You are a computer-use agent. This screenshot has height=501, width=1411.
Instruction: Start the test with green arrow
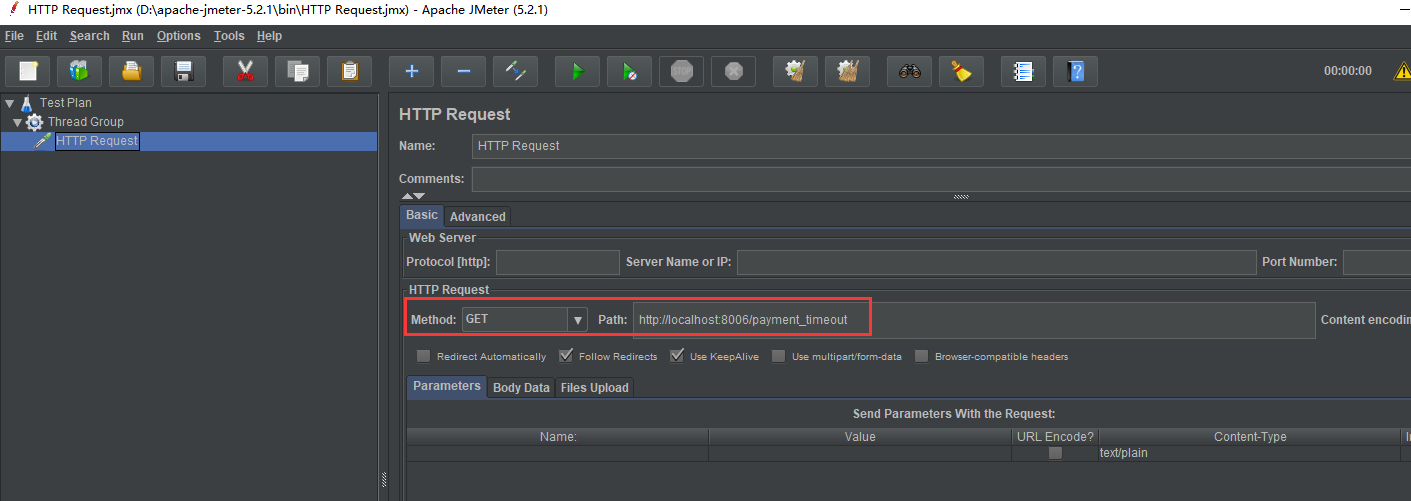pyautogui.click(x=577, y=71)
